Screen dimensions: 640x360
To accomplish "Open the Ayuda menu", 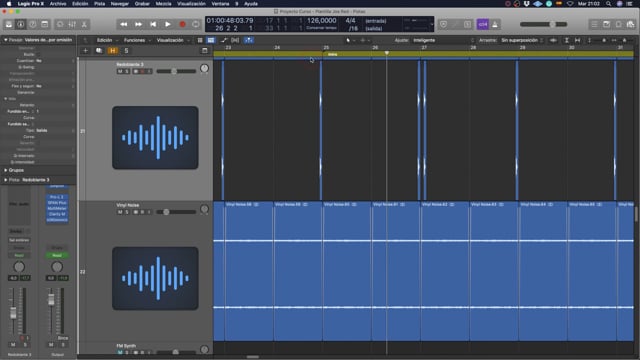I will [251, 4].
